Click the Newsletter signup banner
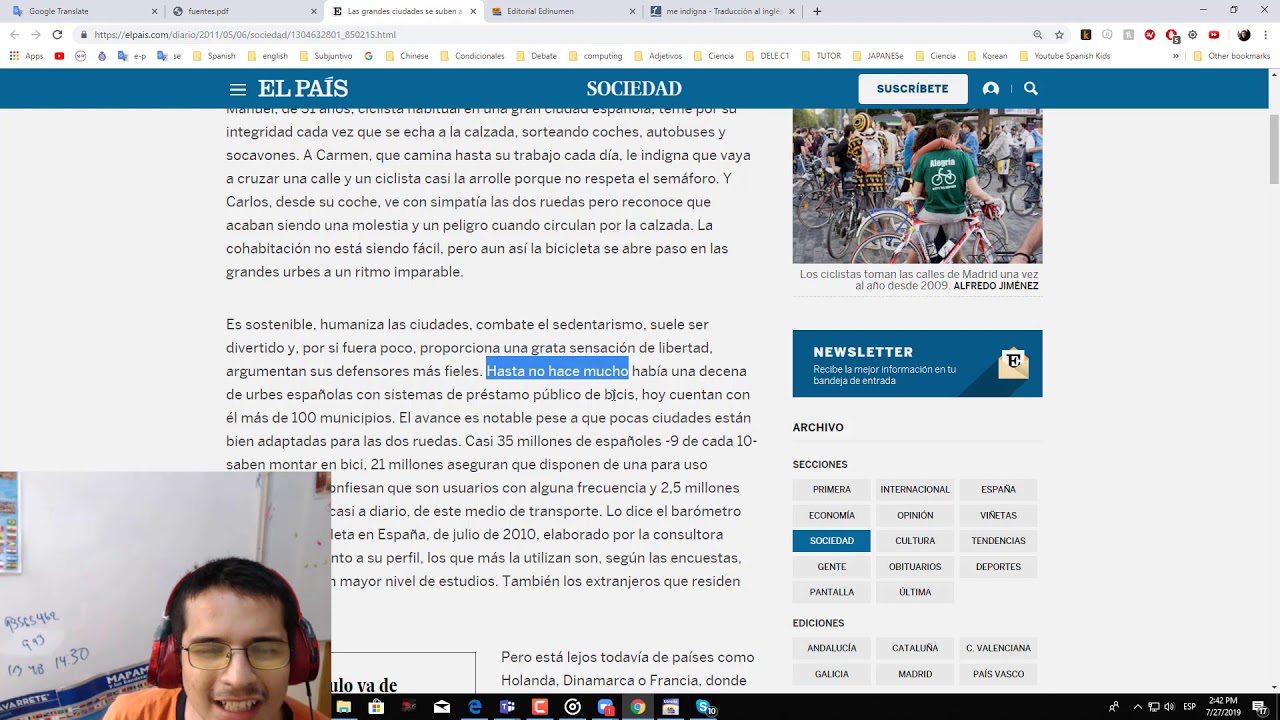 [x=917, y=364]
